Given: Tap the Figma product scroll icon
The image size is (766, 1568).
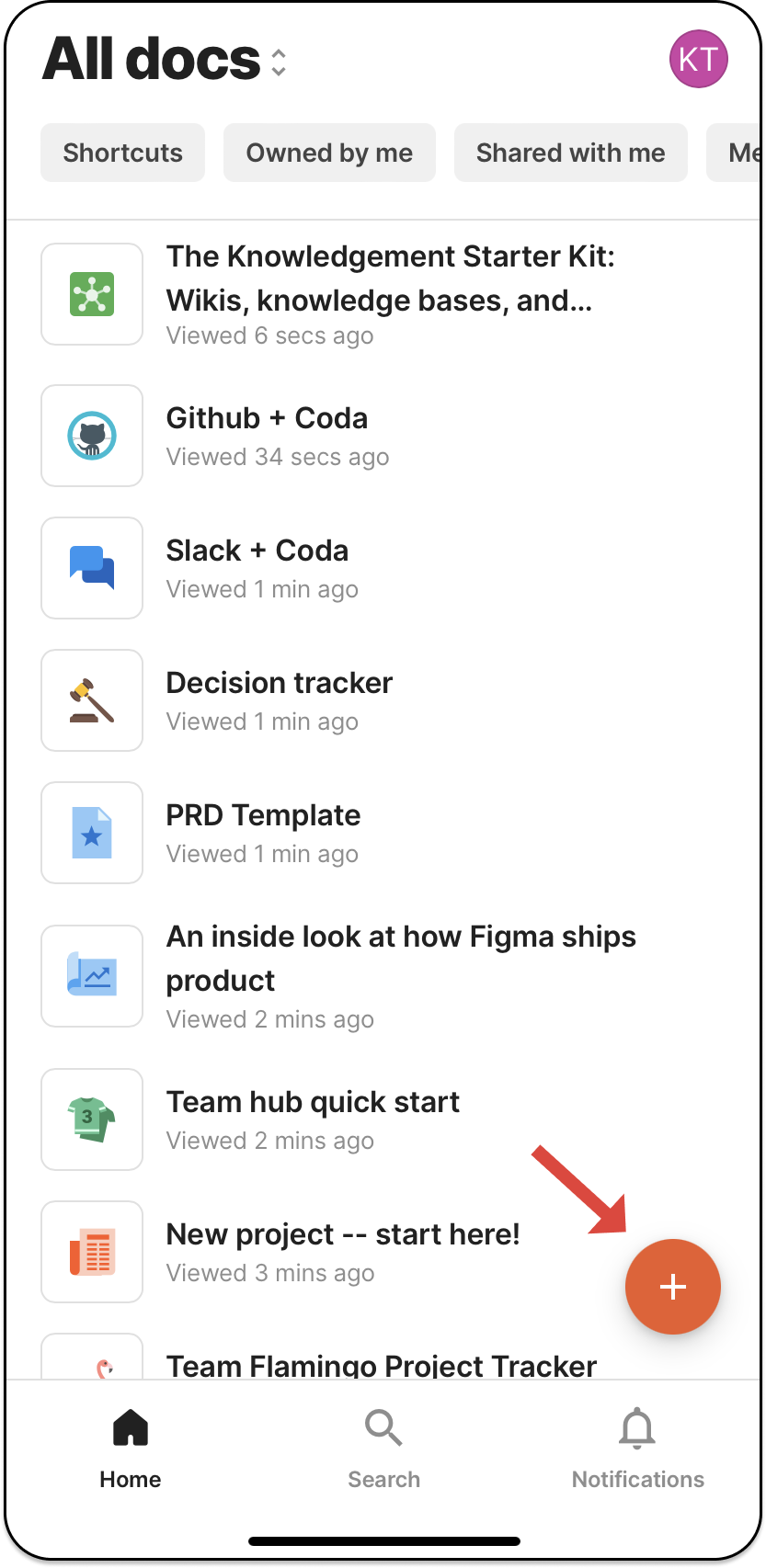Looking at the screenshot, I should click(x=92, y=976).
